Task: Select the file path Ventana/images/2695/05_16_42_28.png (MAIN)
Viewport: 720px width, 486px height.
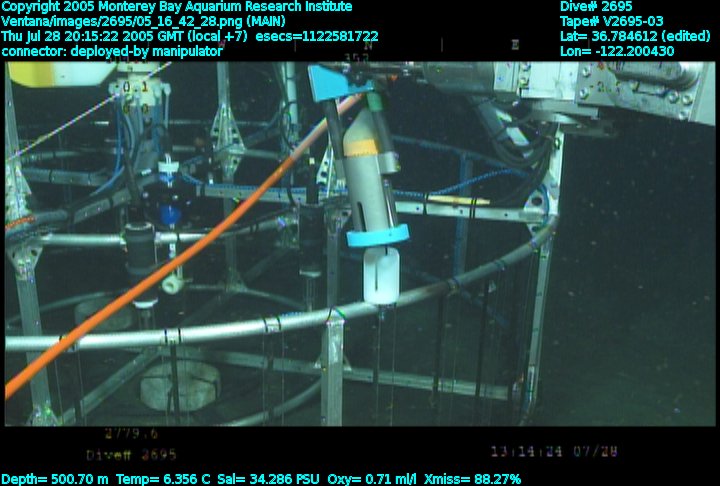Action: (143, 21)
